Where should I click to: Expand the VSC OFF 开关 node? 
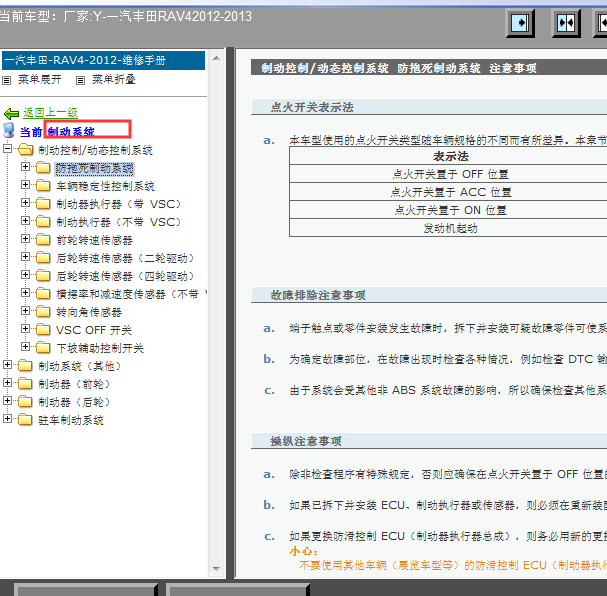(x=25, y=329)
